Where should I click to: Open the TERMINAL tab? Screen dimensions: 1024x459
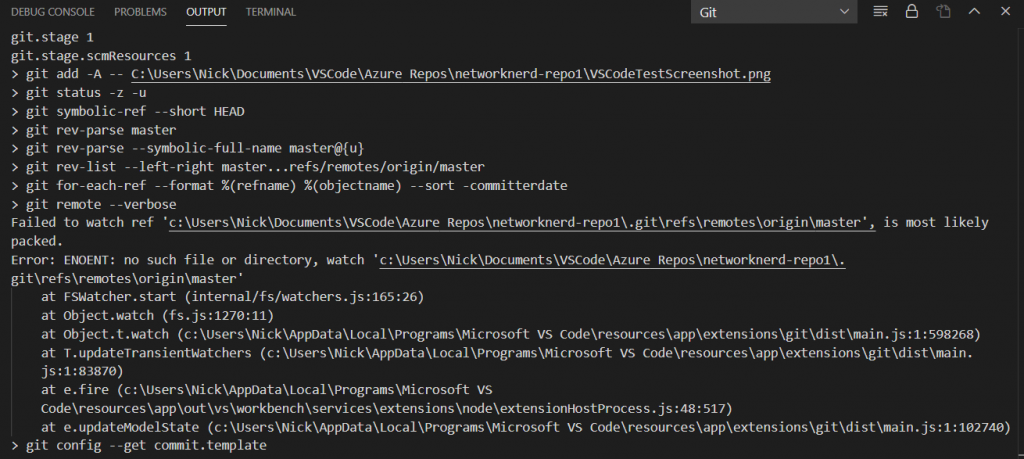270,12
